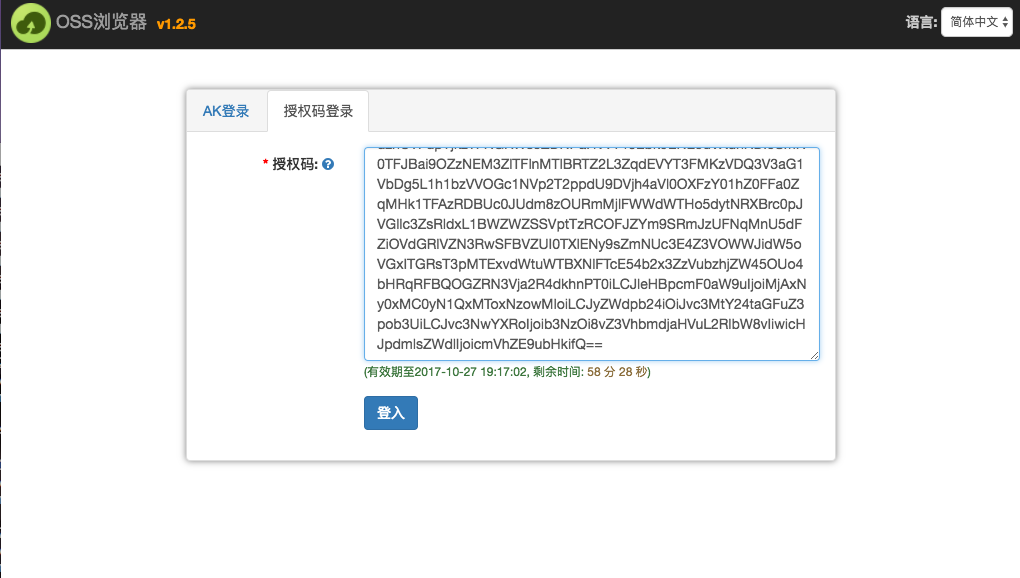
Task: Select the 授权码登录 tab
Action: pos(318,111)
